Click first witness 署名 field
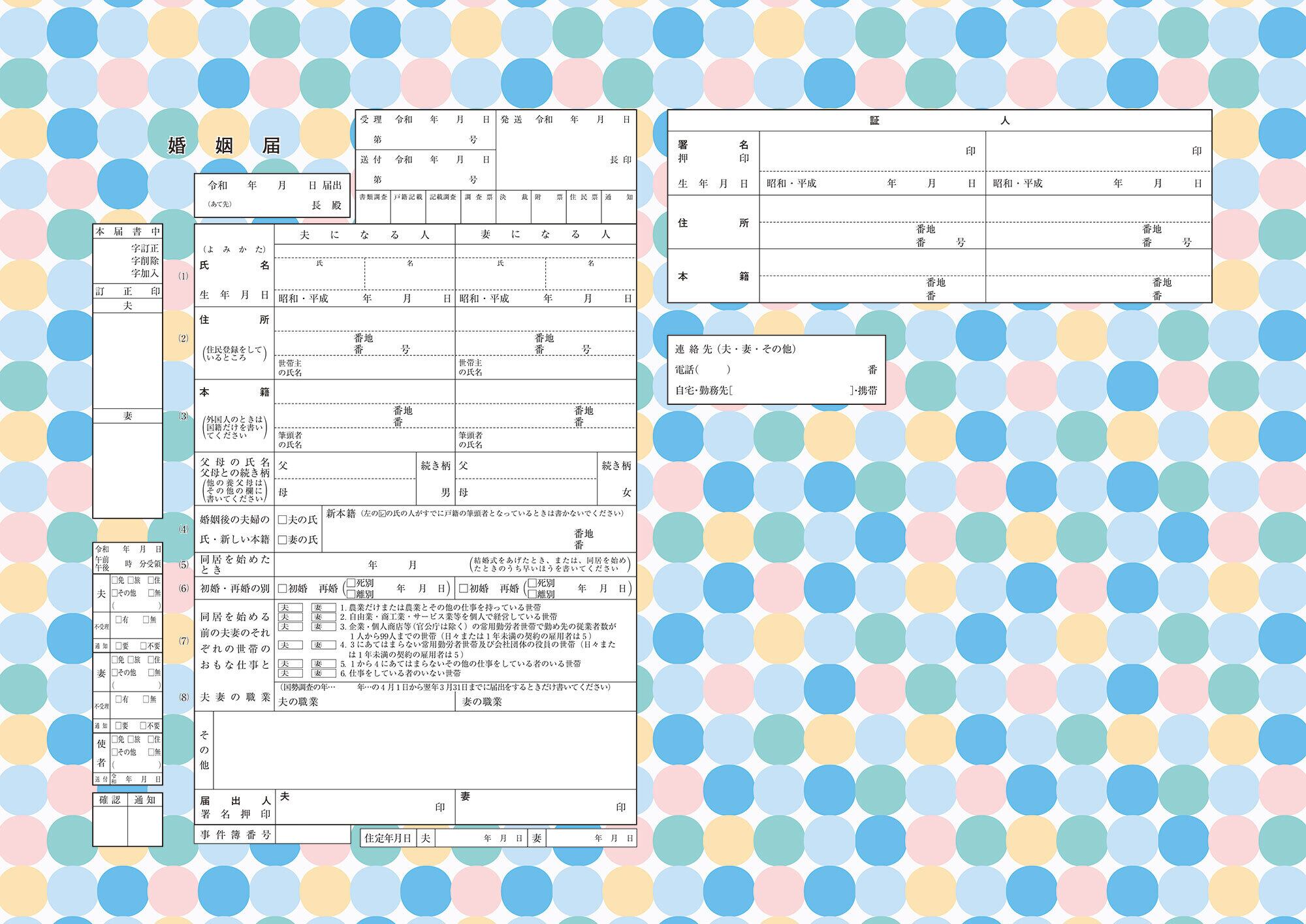The width and height of the screenshot is (1306, 924). 862,151
